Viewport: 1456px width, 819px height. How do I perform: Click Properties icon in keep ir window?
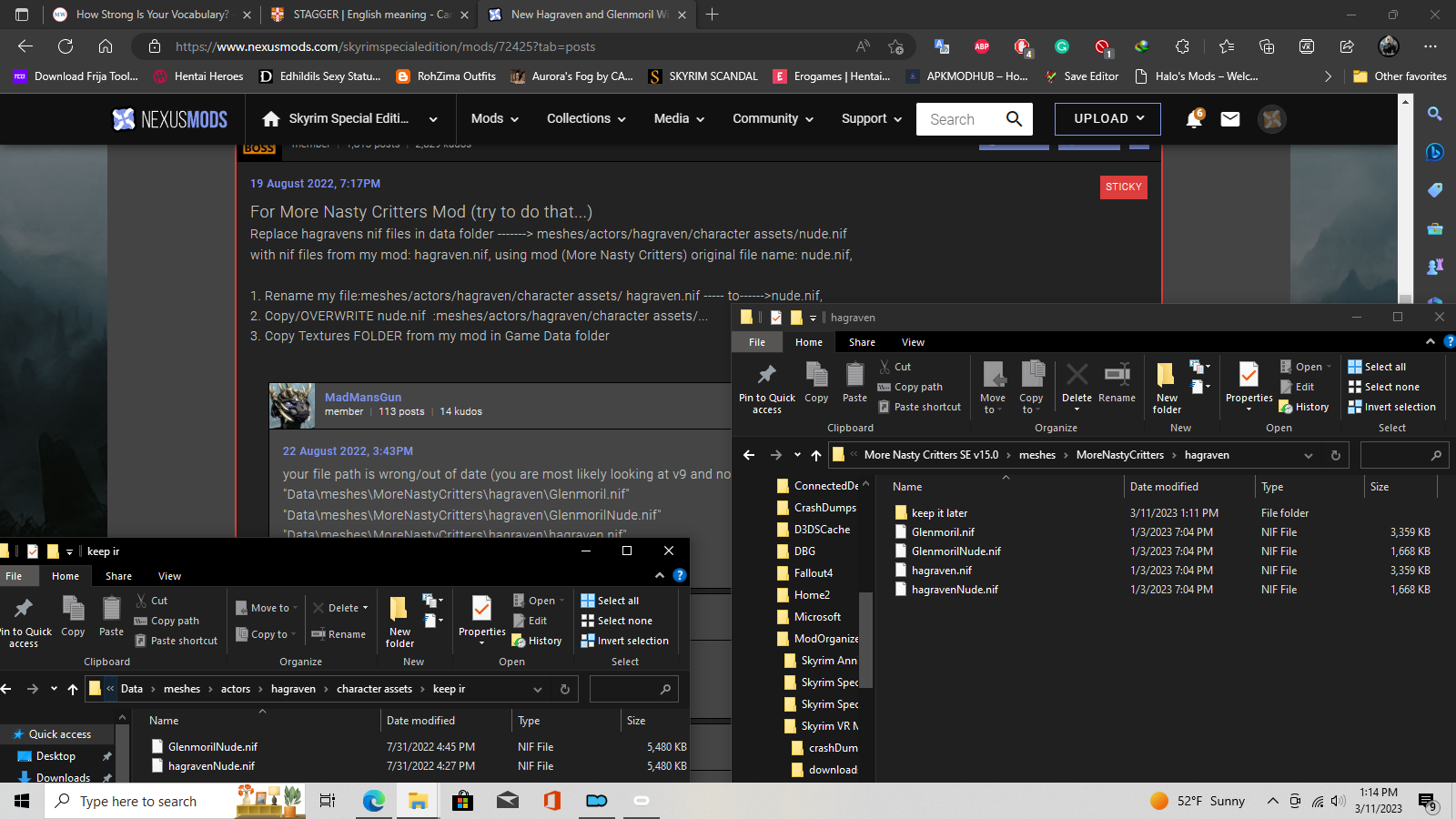pyautogui.click(x=481, y=617)
